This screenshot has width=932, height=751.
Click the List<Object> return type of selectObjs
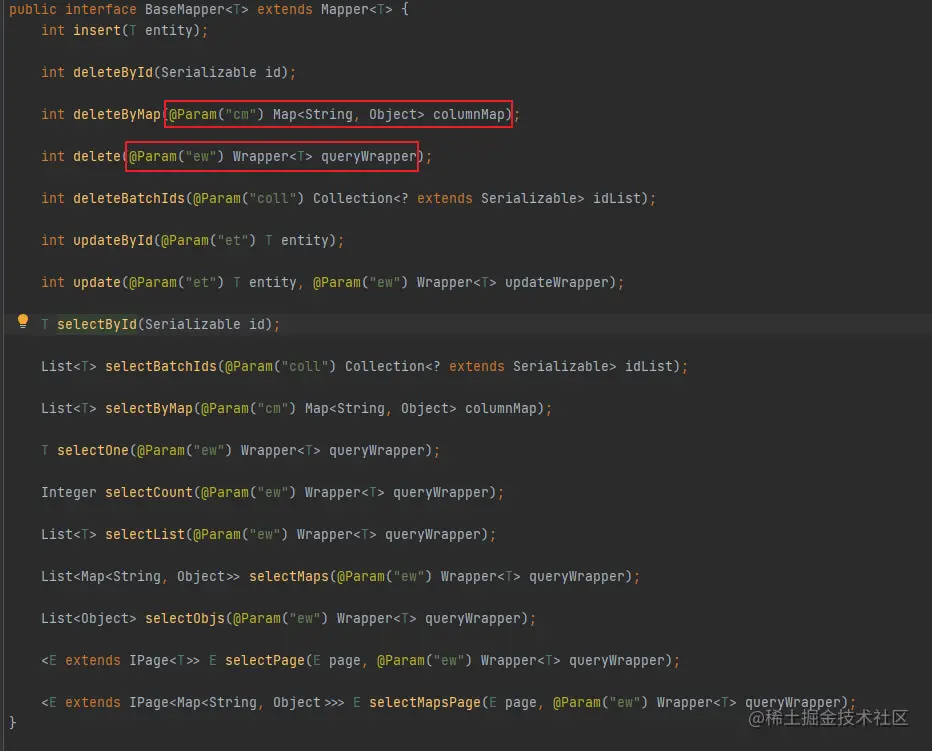pos(89,618)
